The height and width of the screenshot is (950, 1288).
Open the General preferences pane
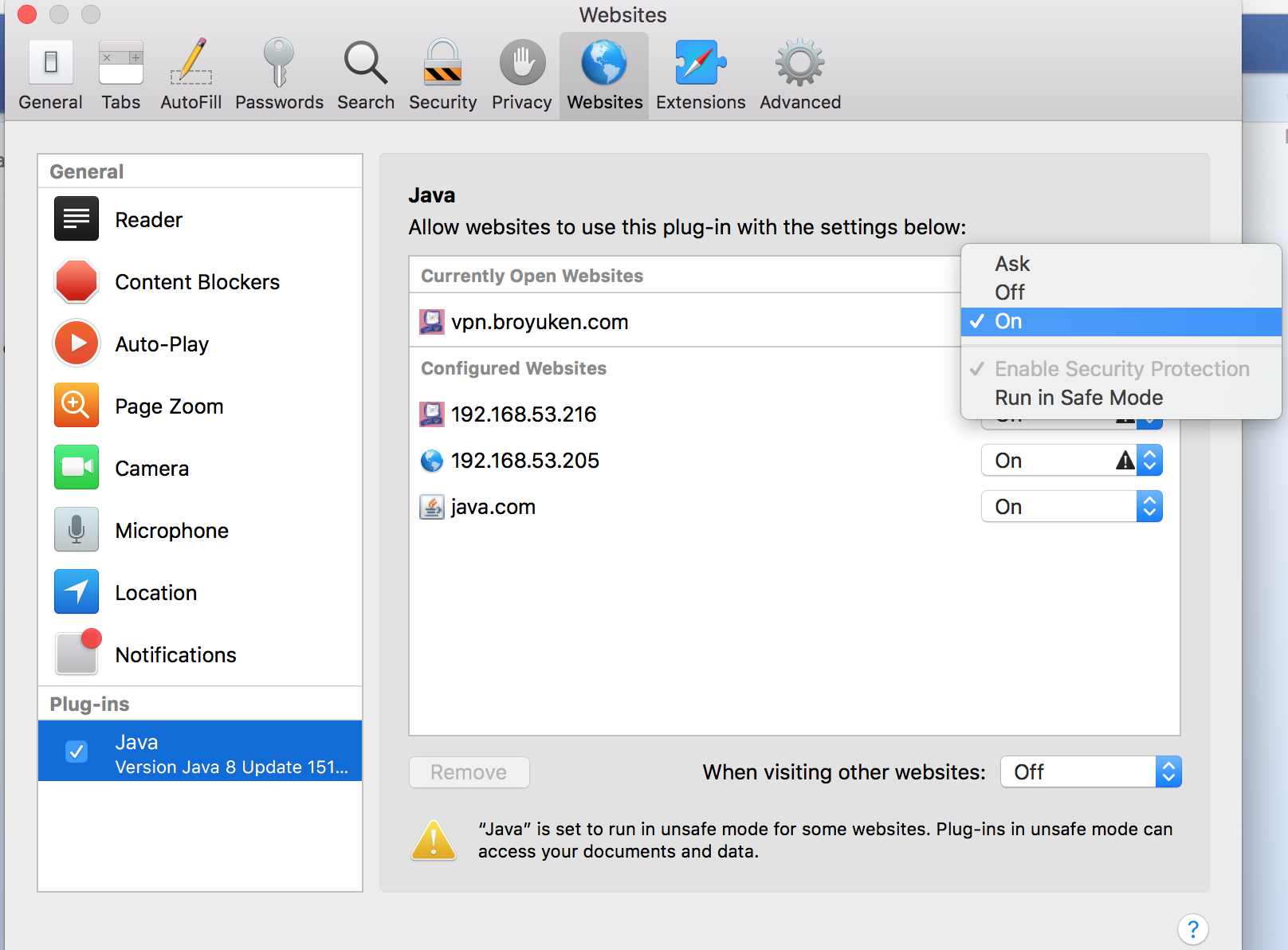[x=50, y=77]
